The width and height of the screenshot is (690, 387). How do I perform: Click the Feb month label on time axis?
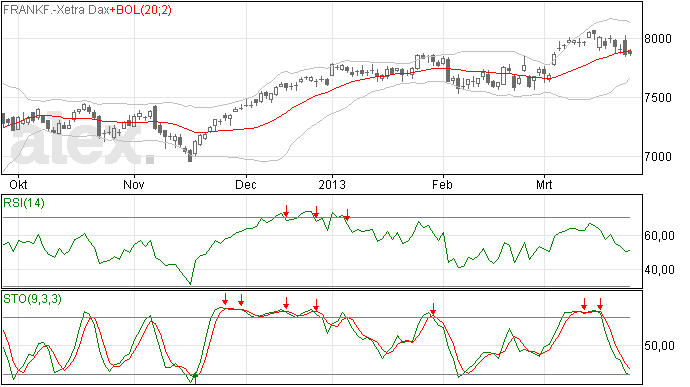tap(442, 184)
